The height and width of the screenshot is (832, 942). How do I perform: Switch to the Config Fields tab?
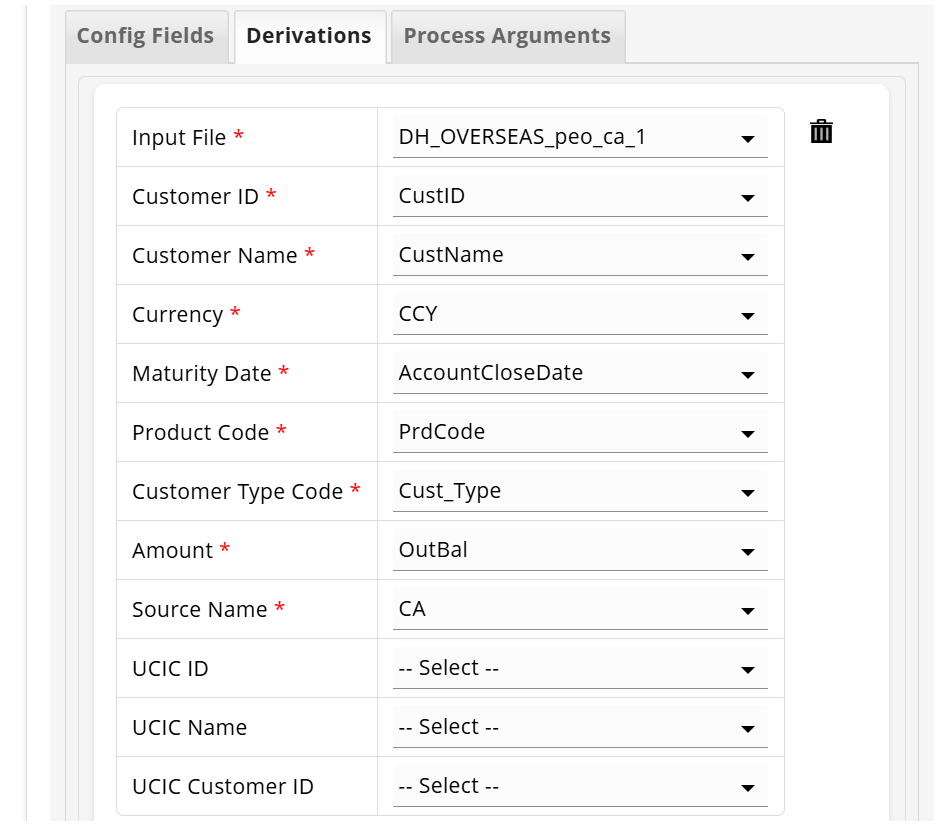click(146, 36)
